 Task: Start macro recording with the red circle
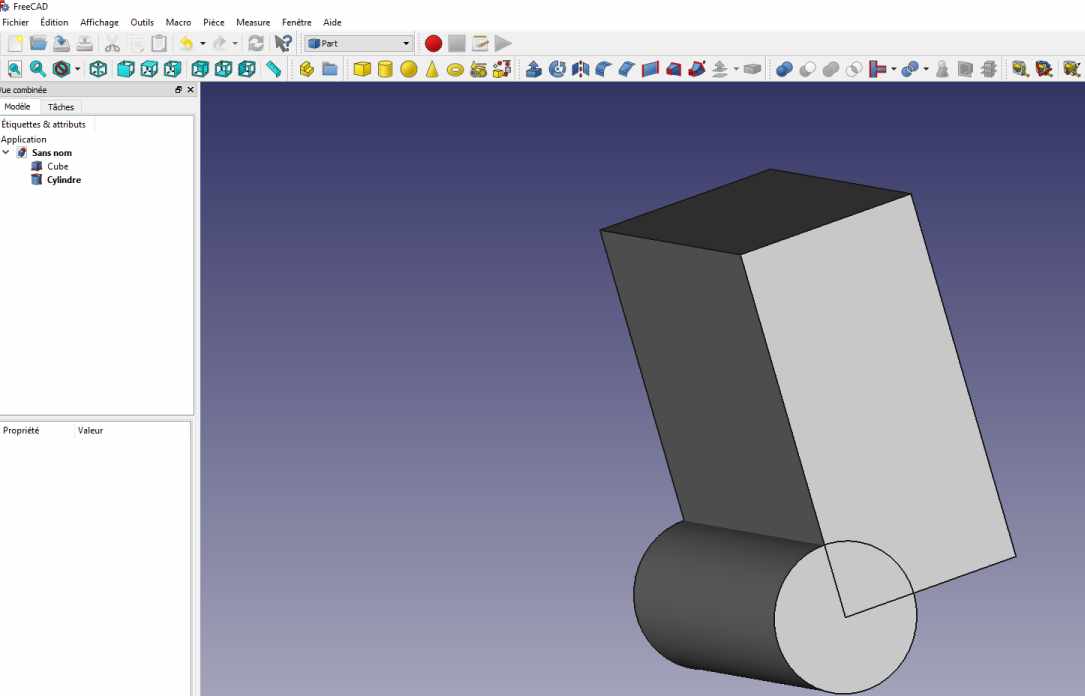coord(433,44)
